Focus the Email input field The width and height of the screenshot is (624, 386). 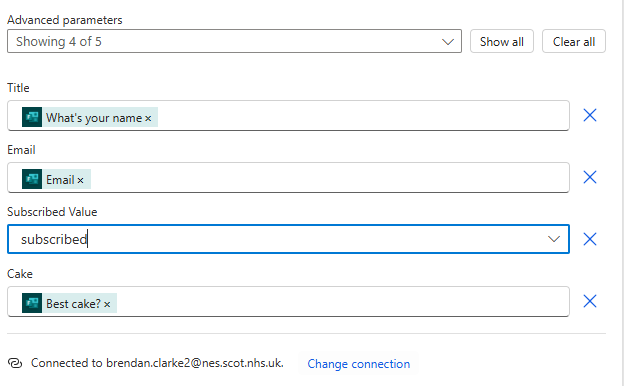tap(288, 177)
